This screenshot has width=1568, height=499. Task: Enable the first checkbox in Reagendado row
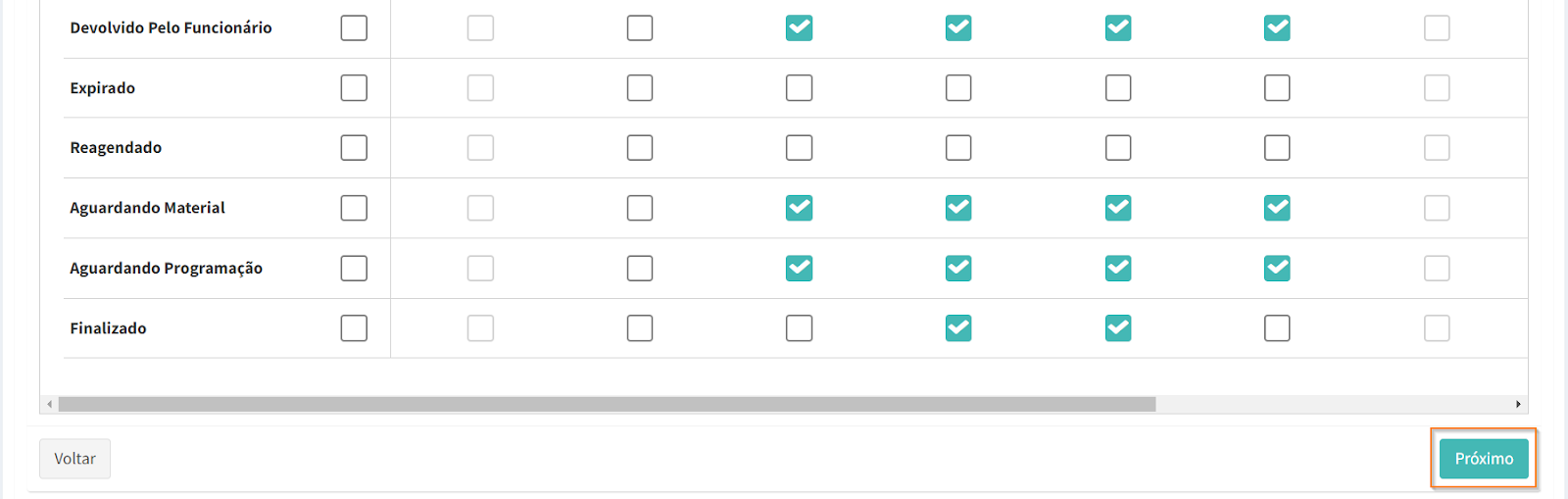coord(354,148)
